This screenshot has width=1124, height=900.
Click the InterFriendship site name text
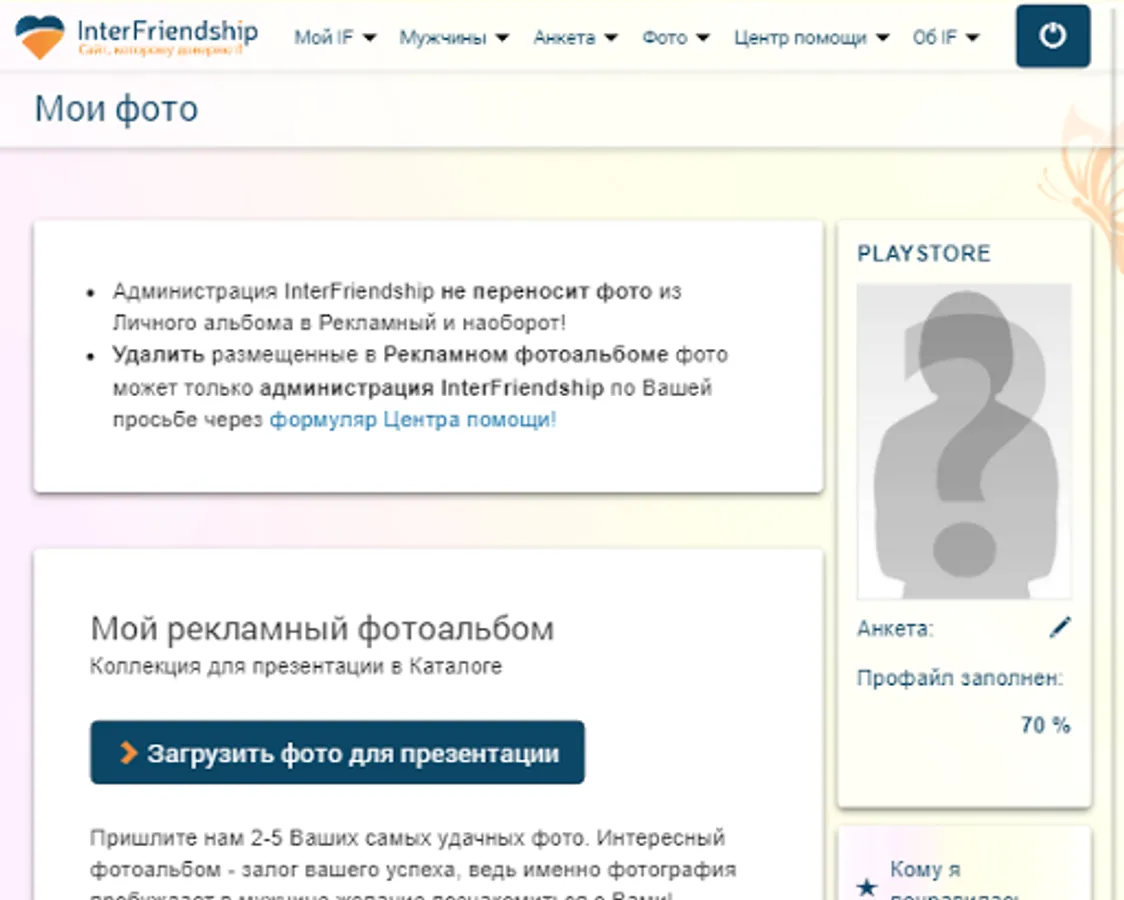167,30
